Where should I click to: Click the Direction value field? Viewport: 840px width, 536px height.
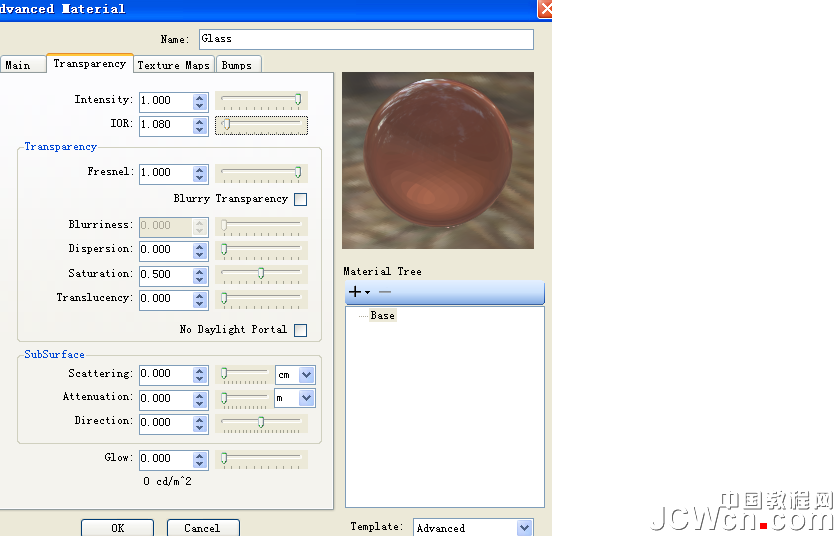166,423
